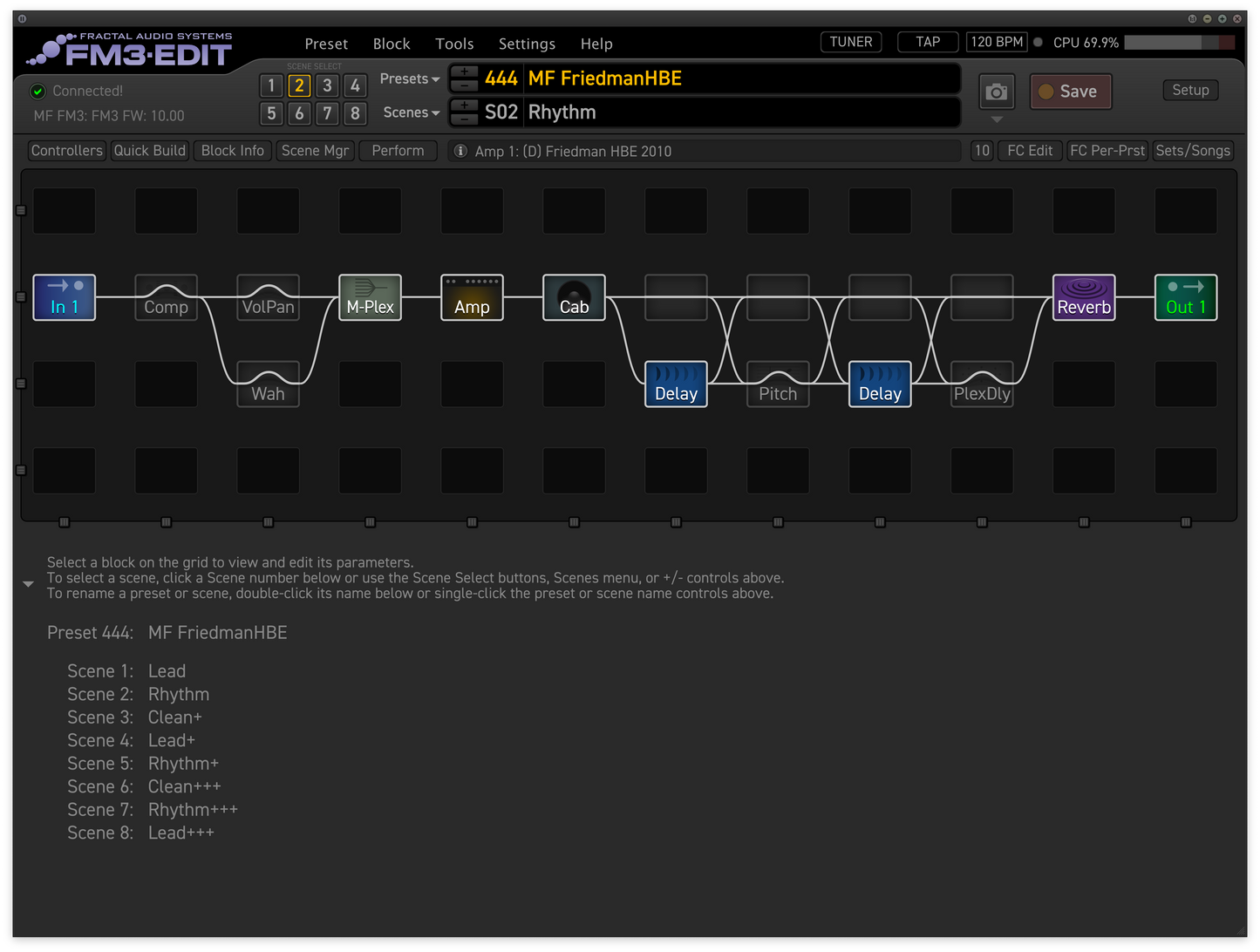Activate scene 8 selector button
Screen dimensions: 1260x952
click(x=355, y=113)
